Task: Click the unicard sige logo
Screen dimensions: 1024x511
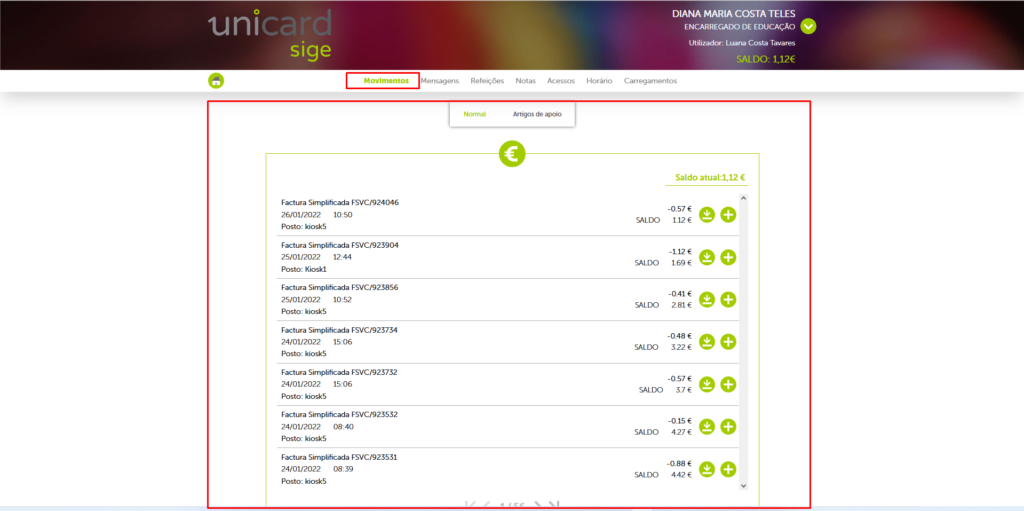Action: 271,34
